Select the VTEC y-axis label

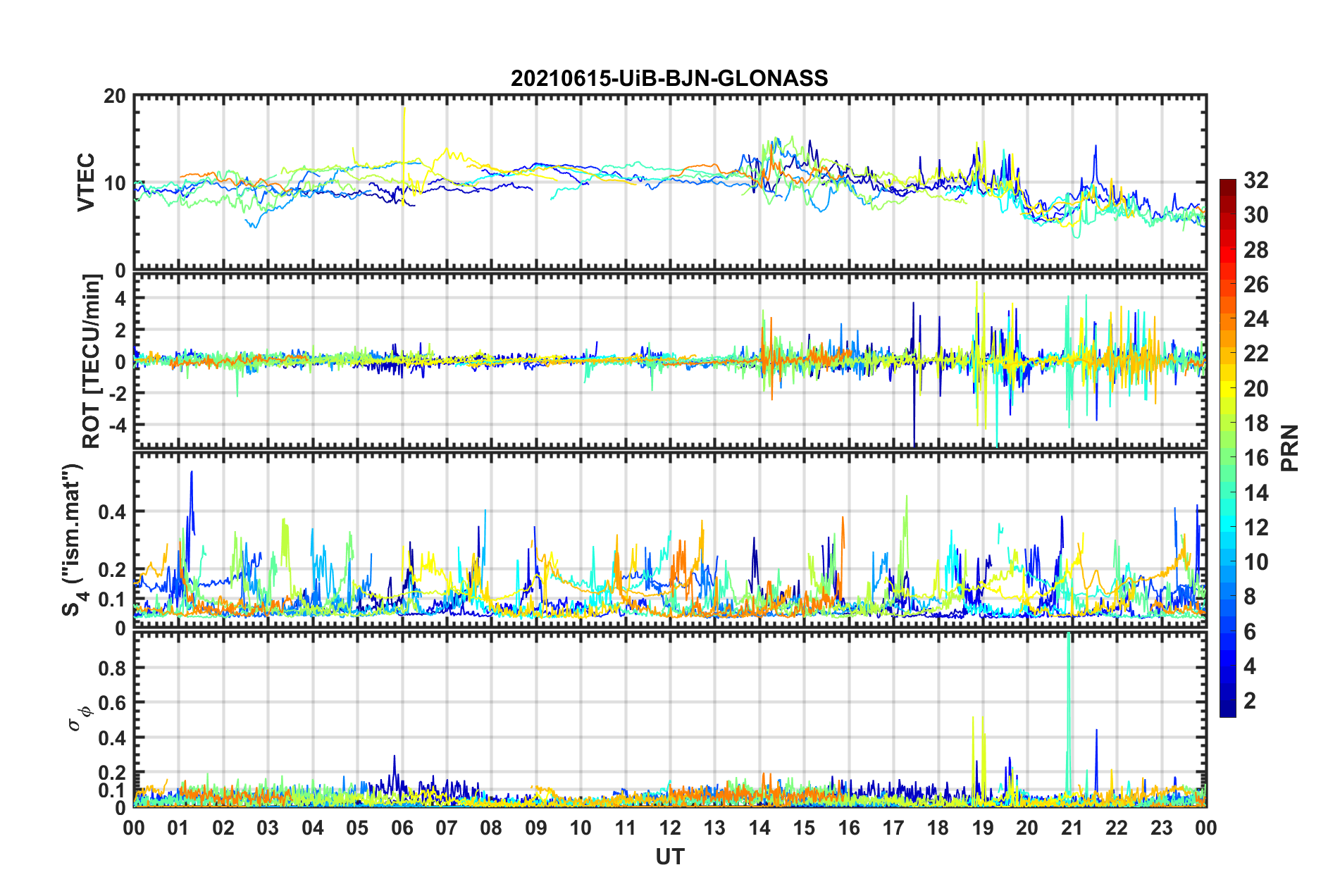tap(86, 182)
